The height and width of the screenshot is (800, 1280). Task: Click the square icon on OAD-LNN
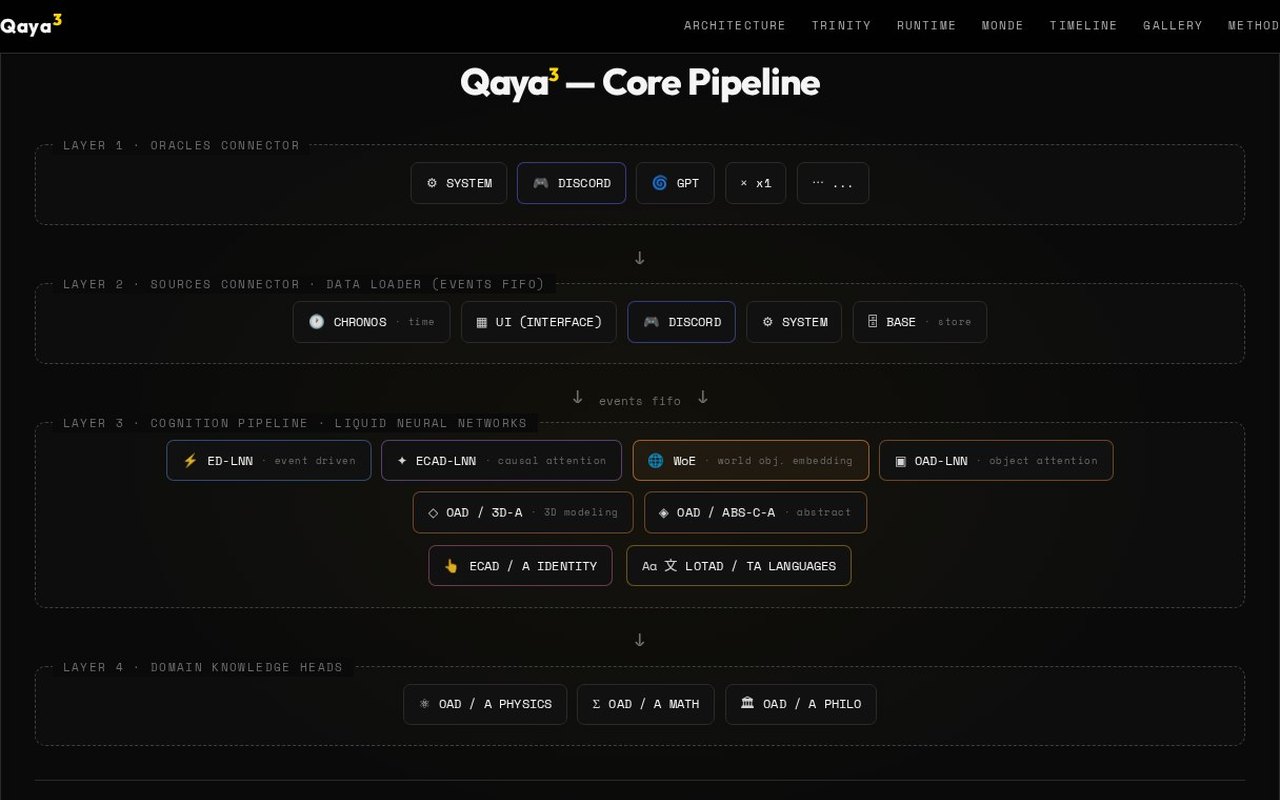(x=900, y=461)
